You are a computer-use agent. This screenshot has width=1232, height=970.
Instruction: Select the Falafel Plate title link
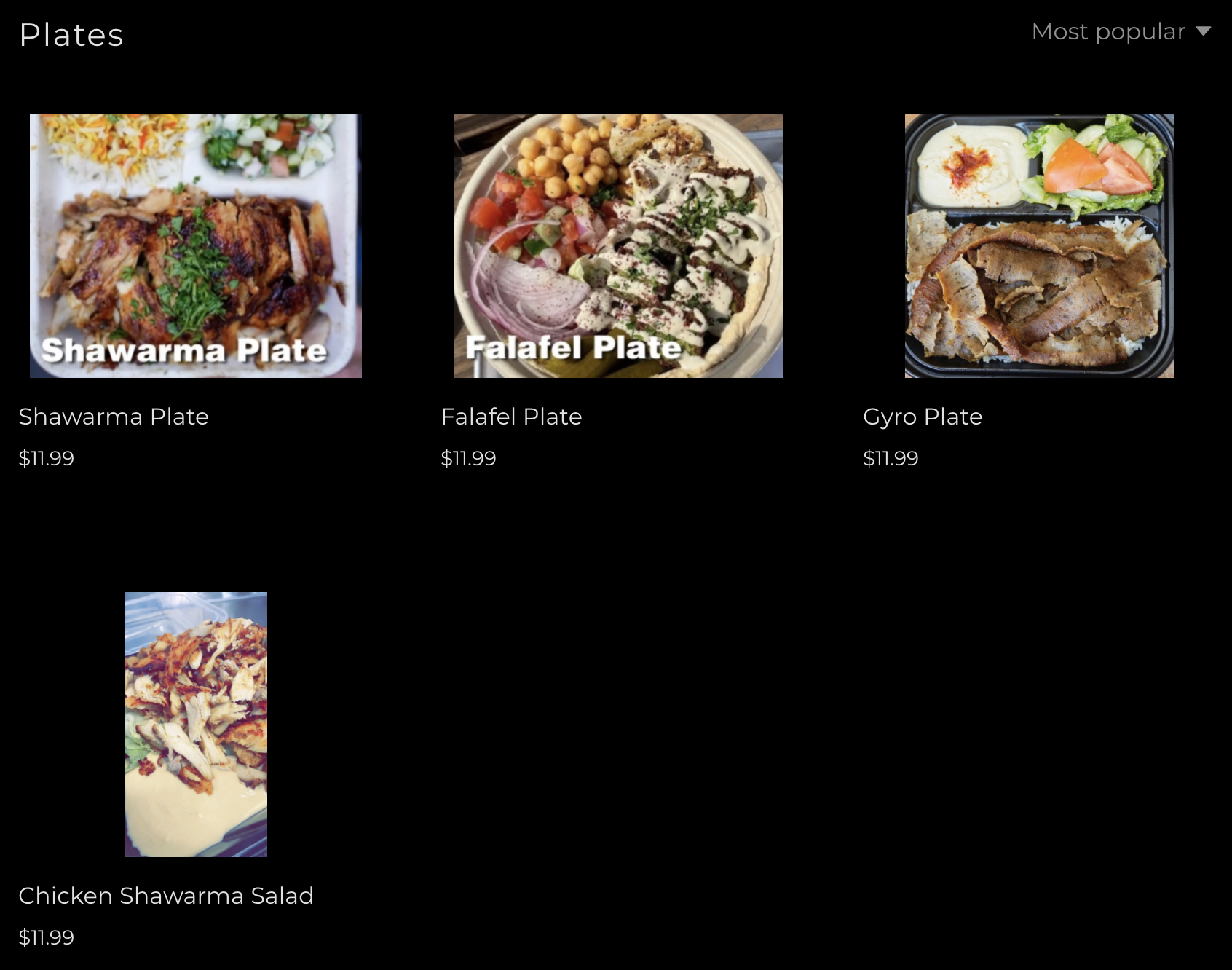tap(511, 417)
